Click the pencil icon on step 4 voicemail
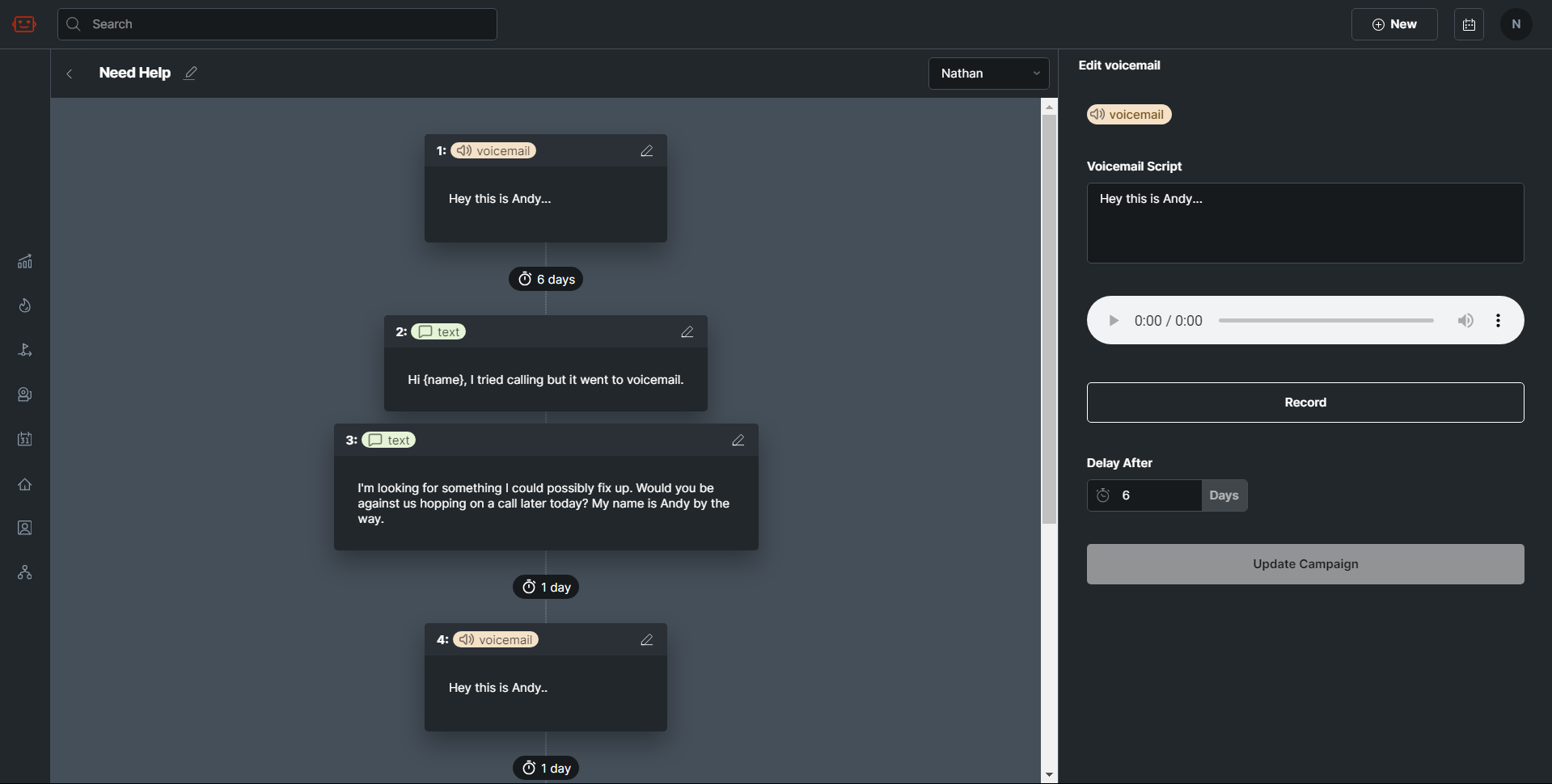 click(x=646, y=640)
